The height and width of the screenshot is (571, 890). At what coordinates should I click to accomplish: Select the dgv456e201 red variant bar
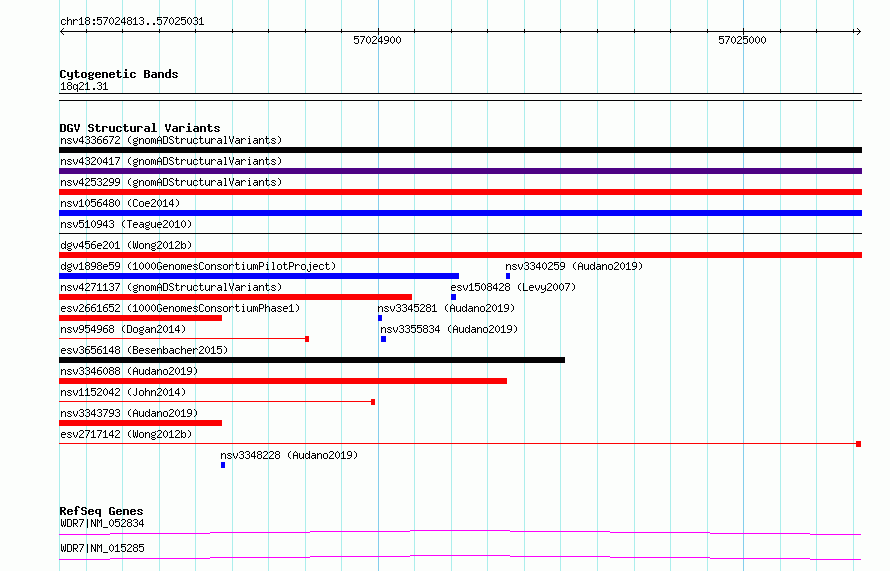(x=460, y=255)
